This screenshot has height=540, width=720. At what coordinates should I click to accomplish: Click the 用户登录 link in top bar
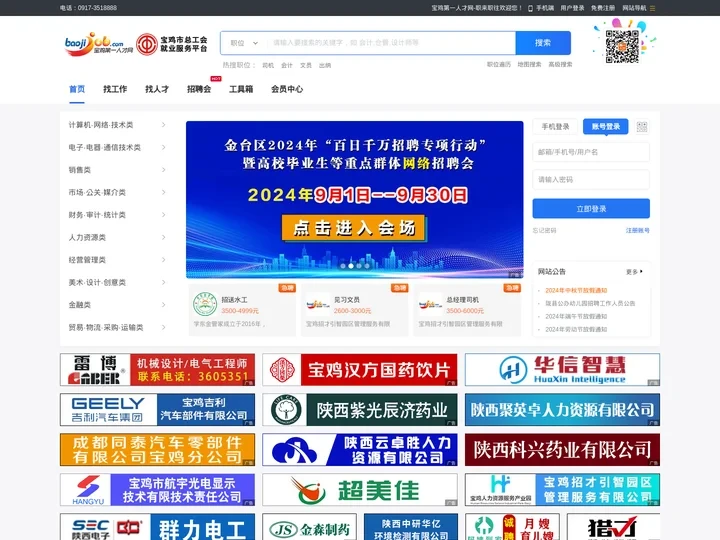pyautogui.click(x=572, y=8)
